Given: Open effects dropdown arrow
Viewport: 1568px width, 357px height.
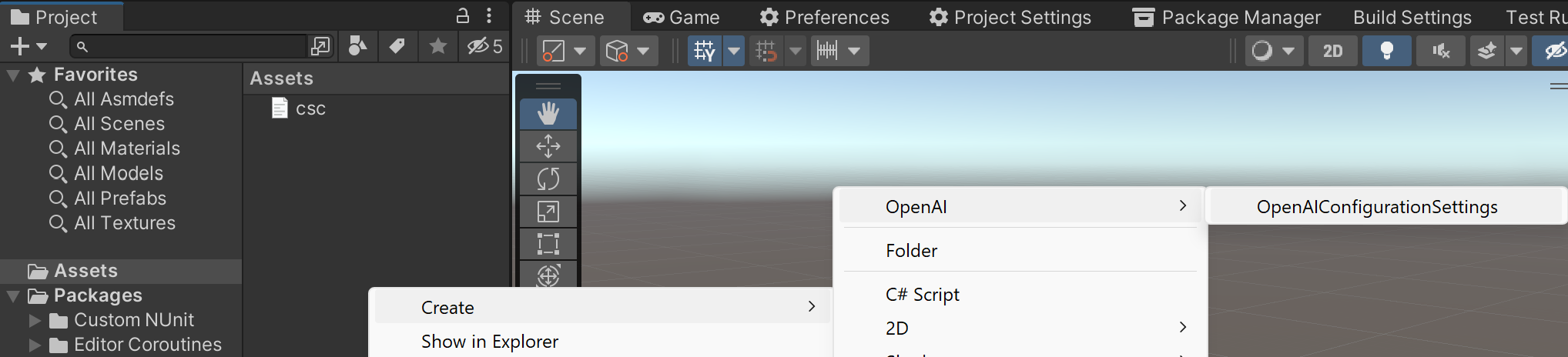Looking at the screenshot, I should pos(1516,51).
